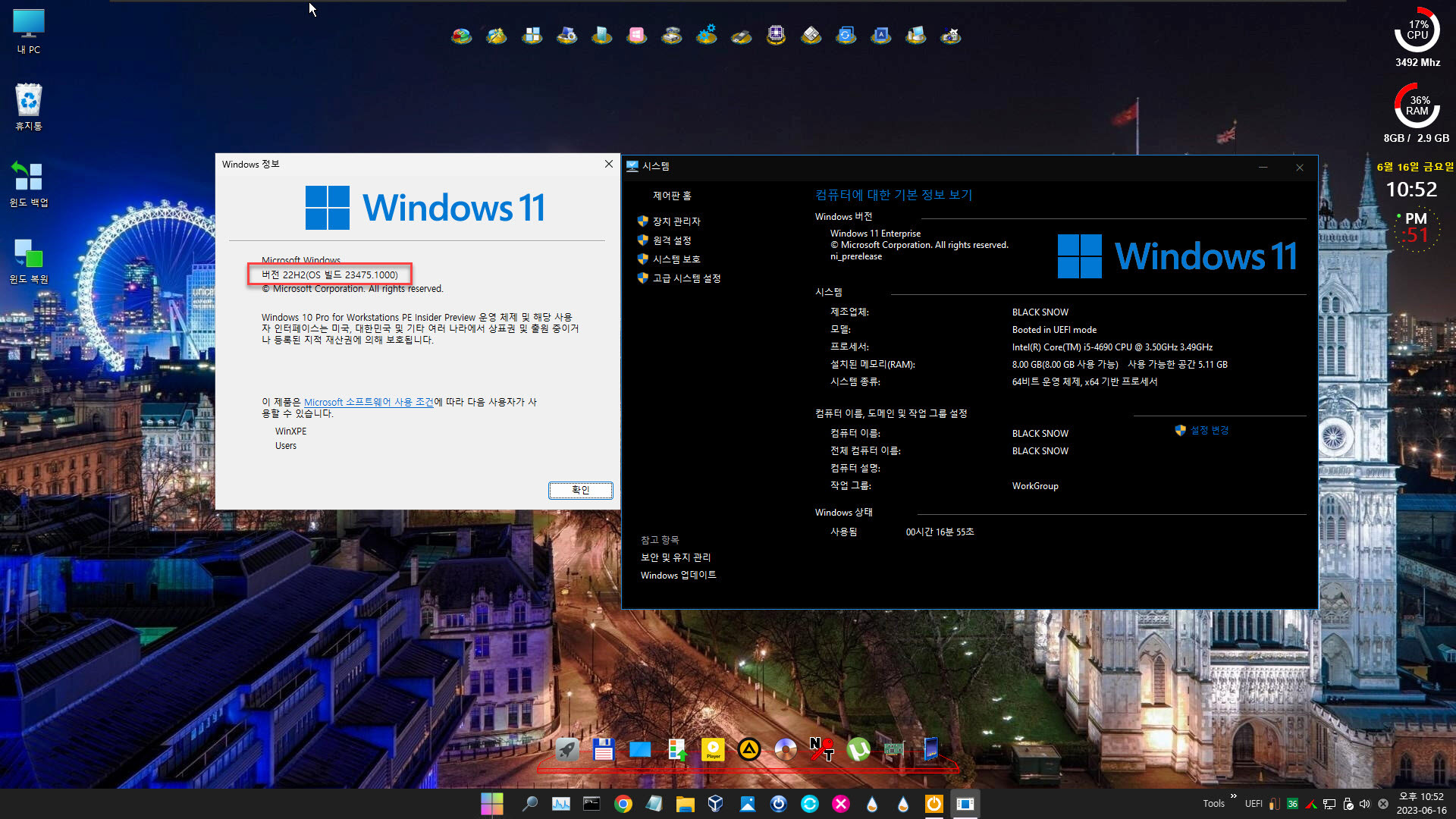Click 확인 in the Windows 정보 dialog

(x=581, y=490)
